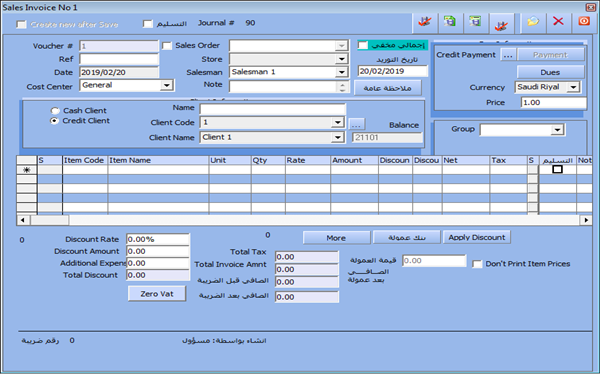The image size is (600, 374).
Task: Click the Amount column header
Action: (354, 160)
